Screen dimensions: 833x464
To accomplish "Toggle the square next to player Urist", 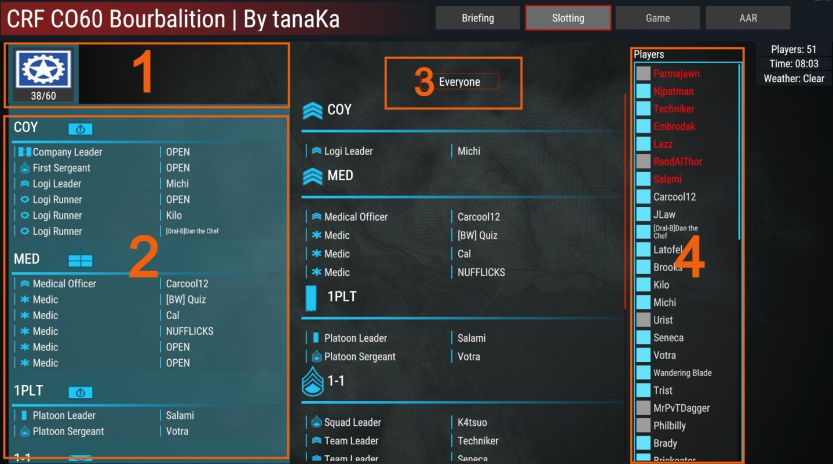I will [x=643, y=320].
